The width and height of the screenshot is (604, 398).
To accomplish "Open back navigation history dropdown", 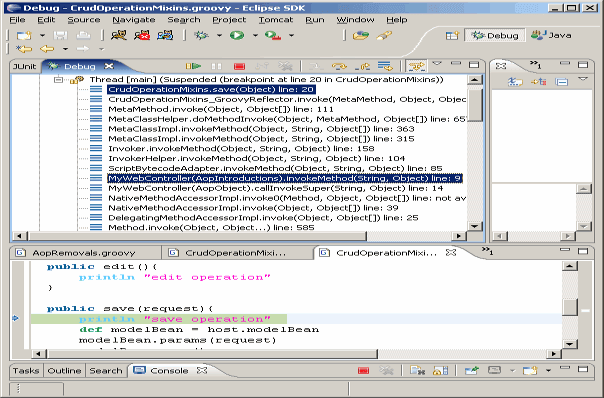I will pyautogui.click(x=65, y=49).
